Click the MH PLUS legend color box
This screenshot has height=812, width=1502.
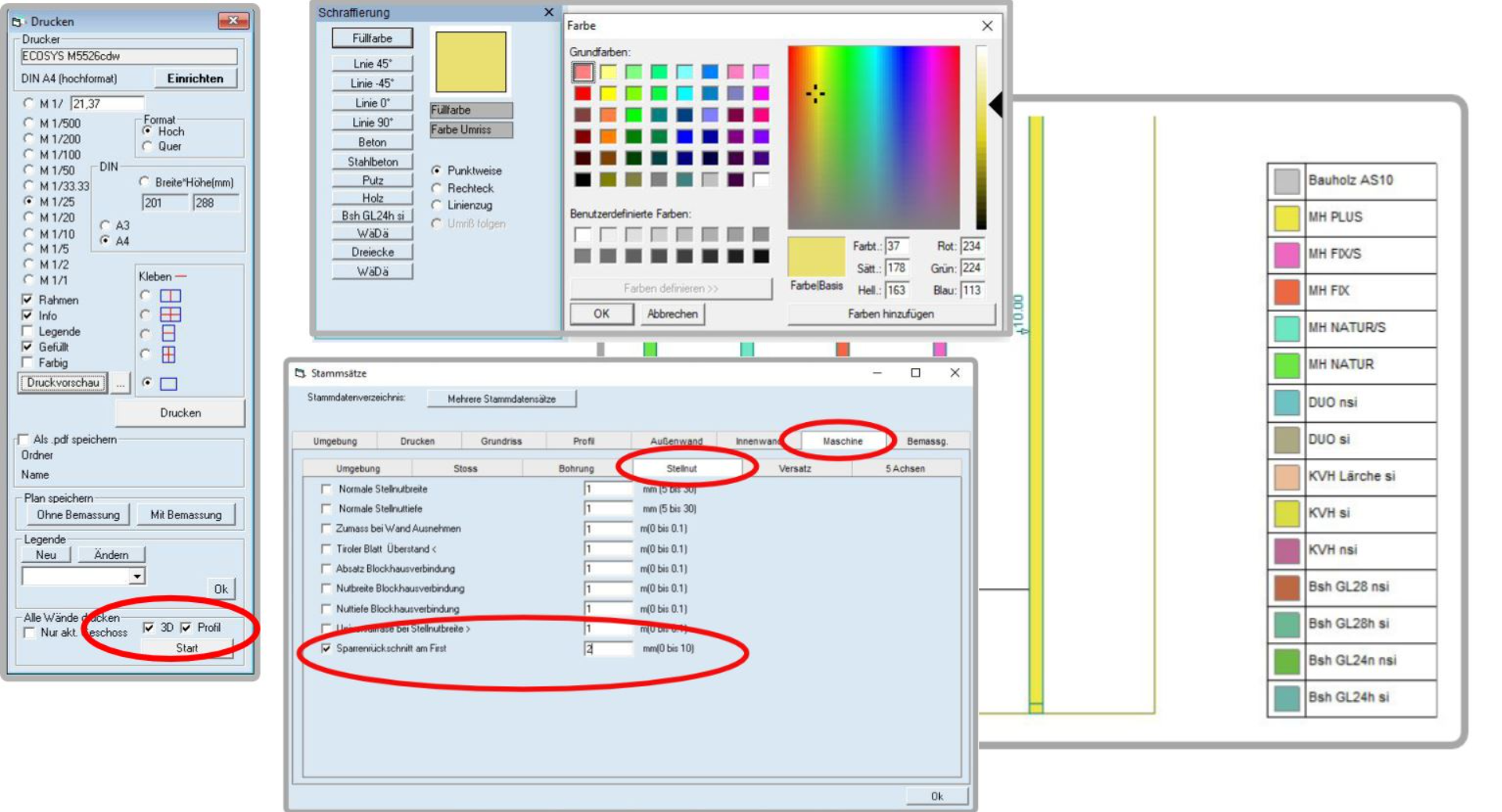pos(1287,218)
